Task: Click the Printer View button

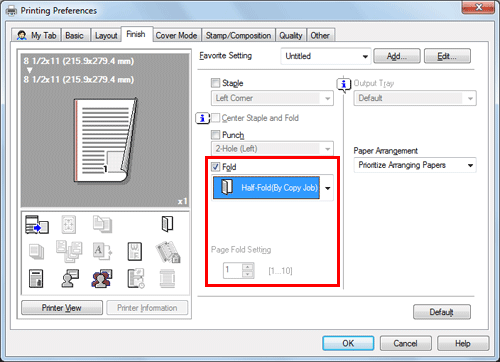Action: 62,308
